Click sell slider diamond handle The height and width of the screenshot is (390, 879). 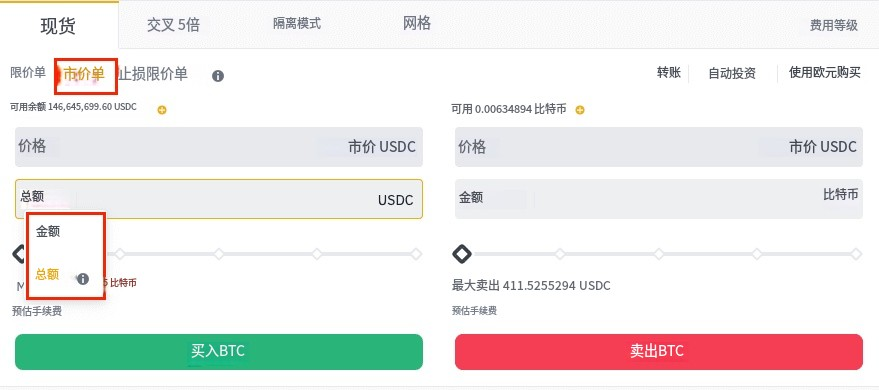[462, 254]
